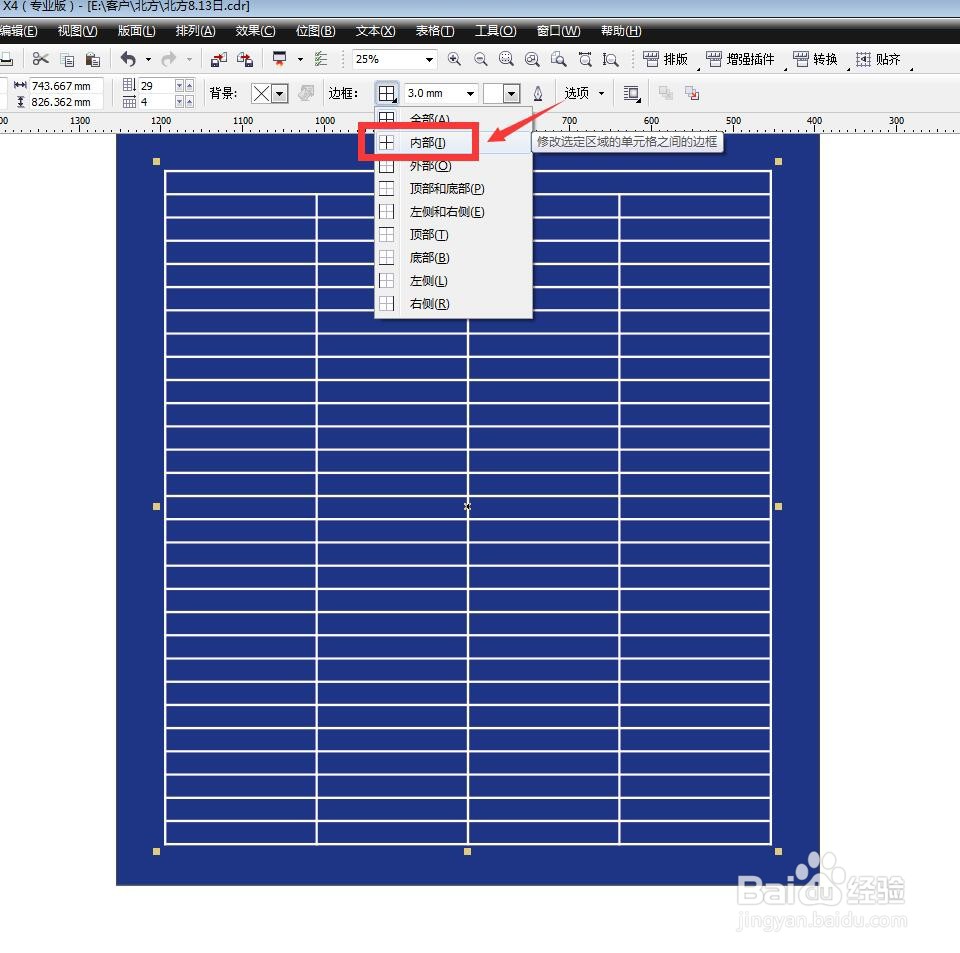Open the 文本(X) menu
Image resolution: width=960 pixels, height=953 pixels.
375,31
